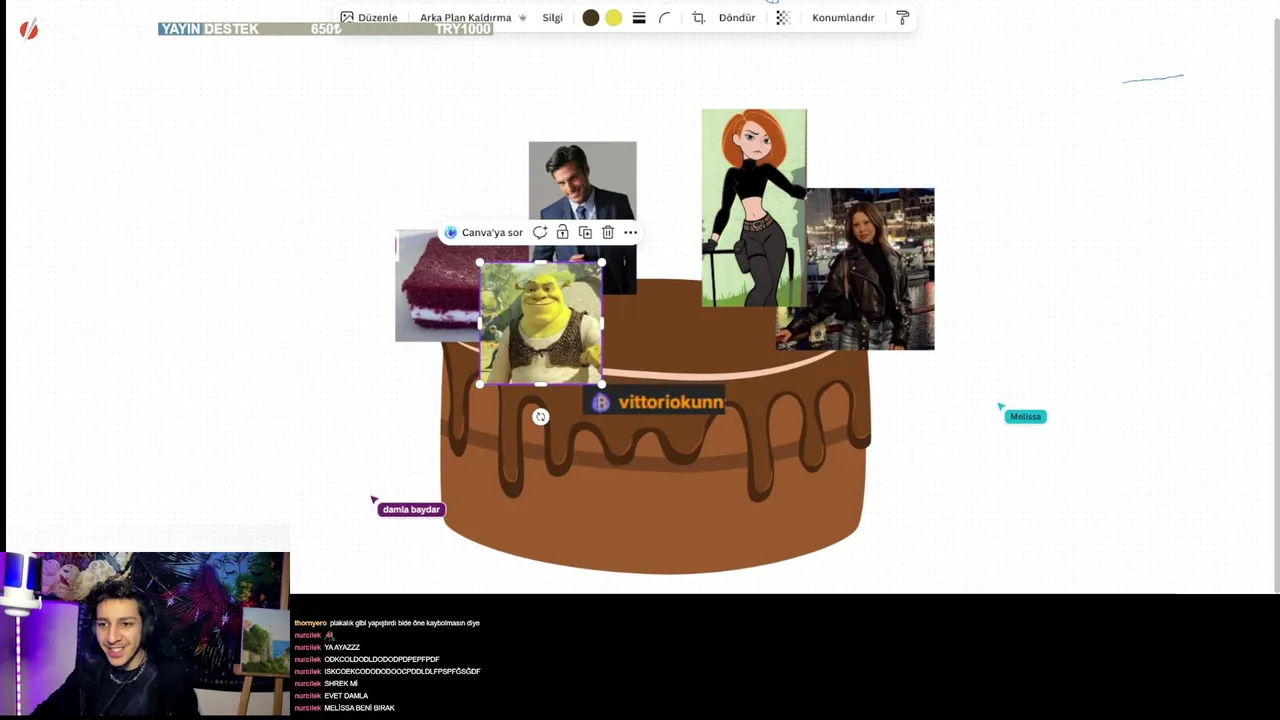Click the damla baydar collaborator cursor label
The width and height of the screenshot is (1280, 720).
point(411,509)
